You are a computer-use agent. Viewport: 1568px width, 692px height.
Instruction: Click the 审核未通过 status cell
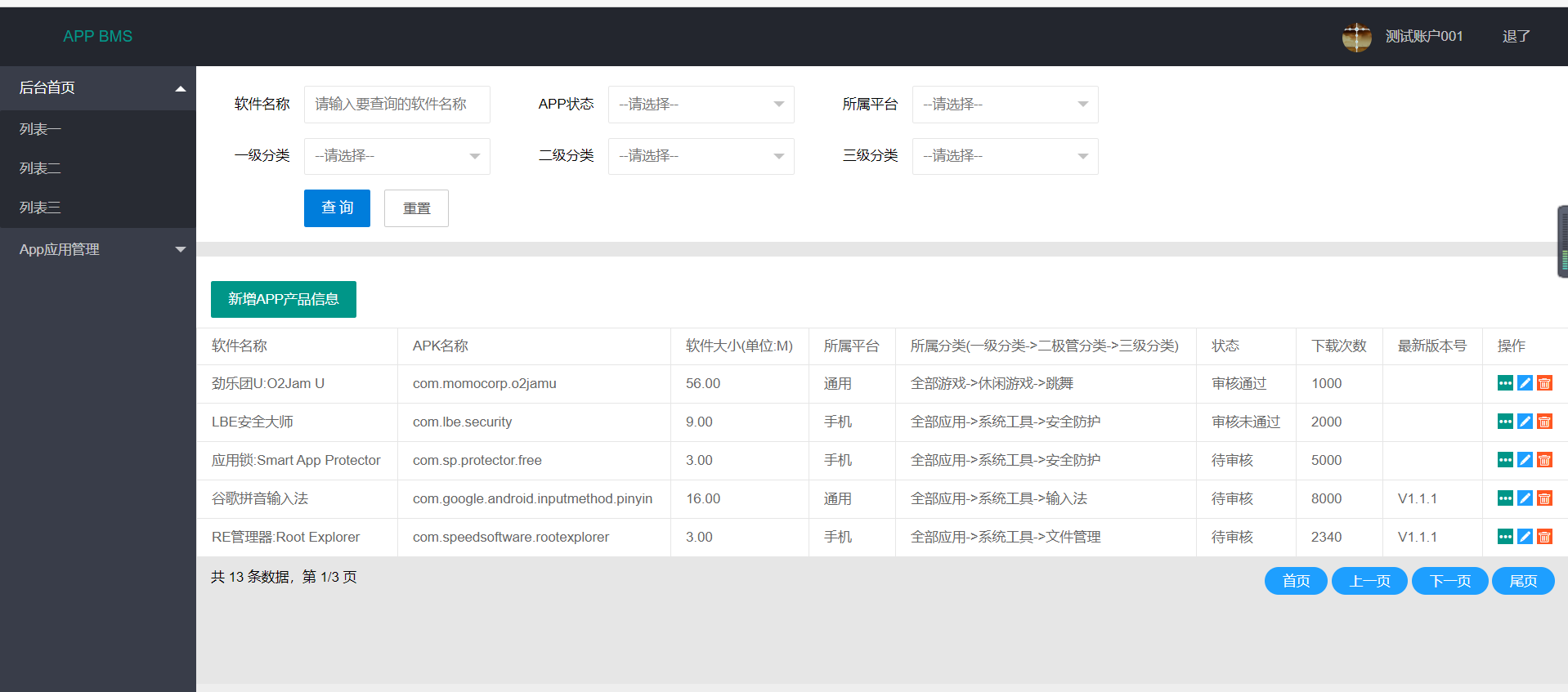point(1246,422)
